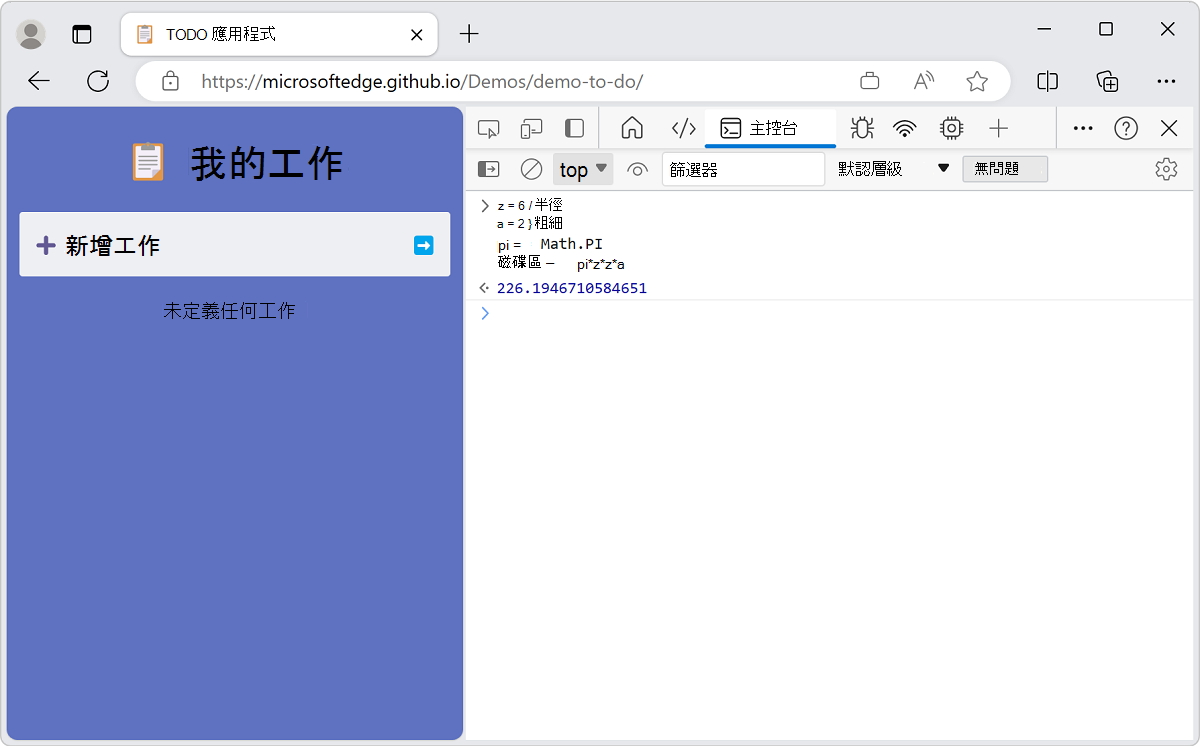Viewport: 1200px width, 746px height.
Task: Open more DevTools options with ... menu
Action: 1083,128
